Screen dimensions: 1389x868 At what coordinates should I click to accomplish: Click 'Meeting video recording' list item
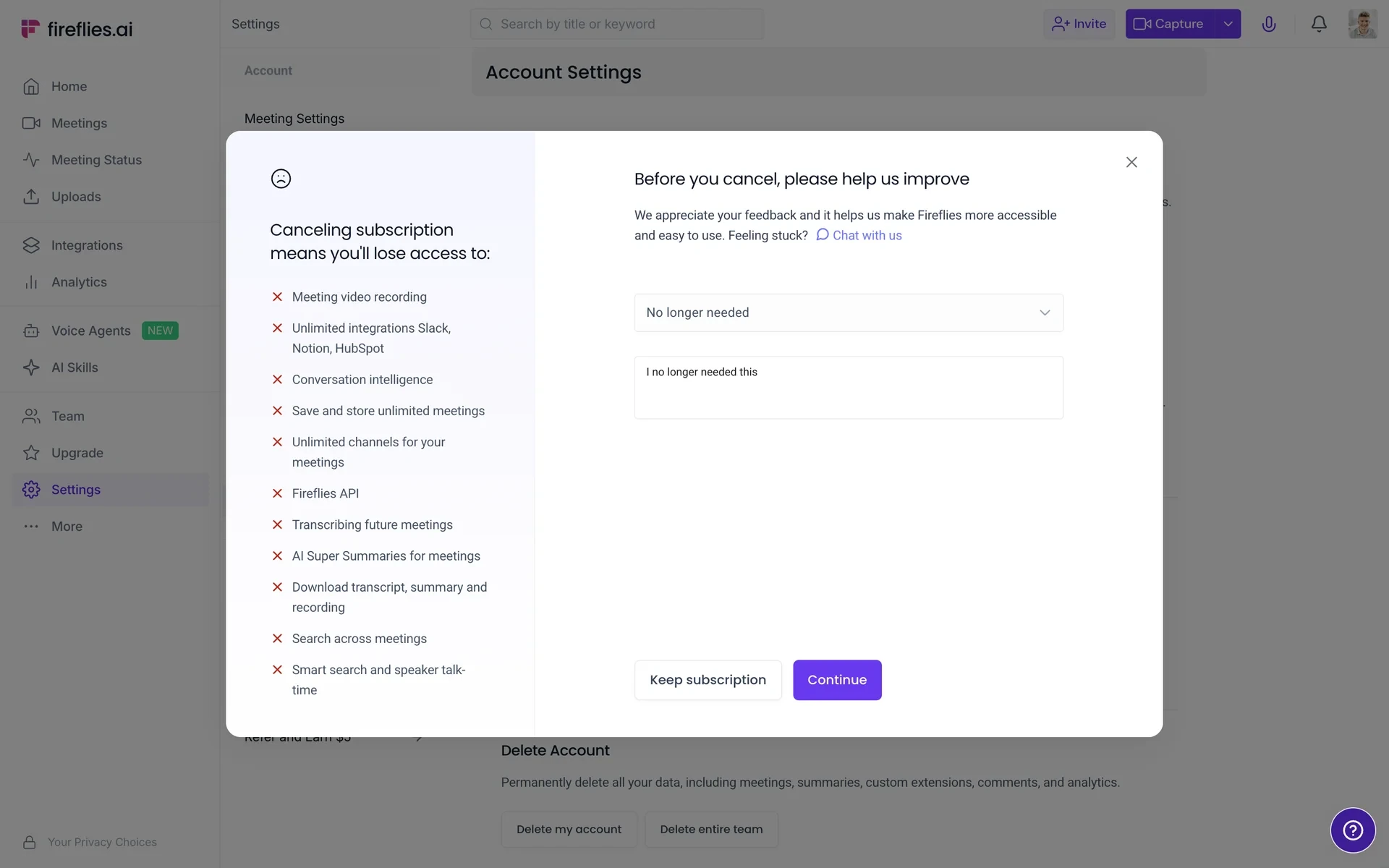pyautogui.click(x=360, y=297)
